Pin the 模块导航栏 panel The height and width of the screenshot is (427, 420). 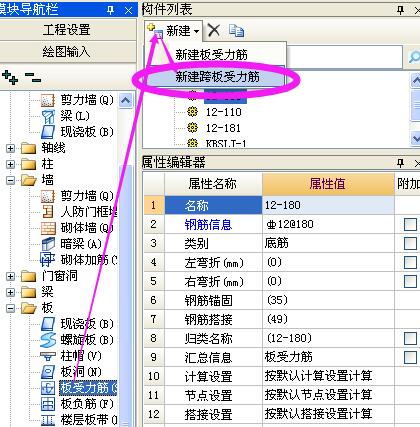(x=110, y=10)
